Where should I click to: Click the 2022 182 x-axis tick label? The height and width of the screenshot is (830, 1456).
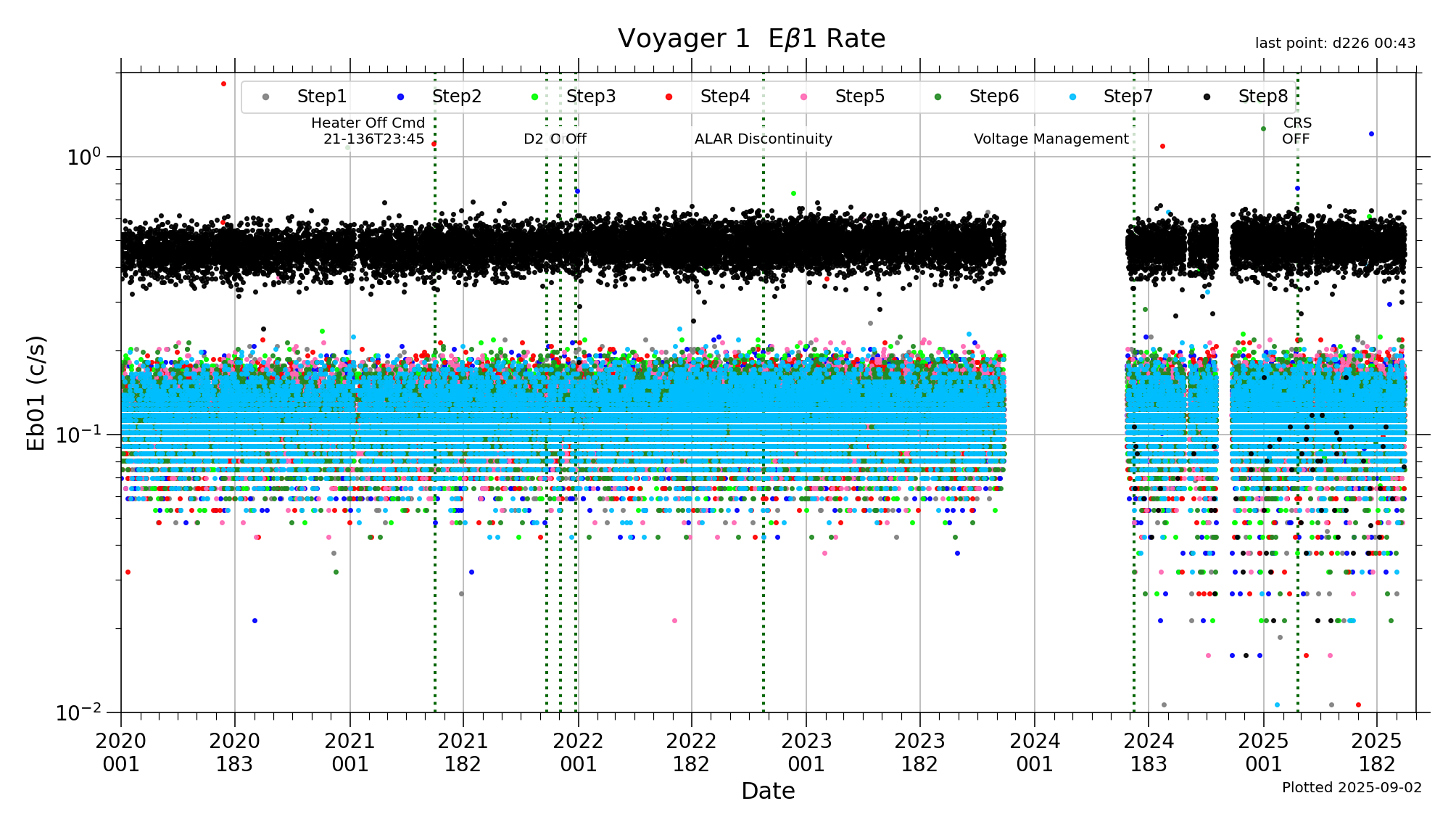[x=691, y=752]
